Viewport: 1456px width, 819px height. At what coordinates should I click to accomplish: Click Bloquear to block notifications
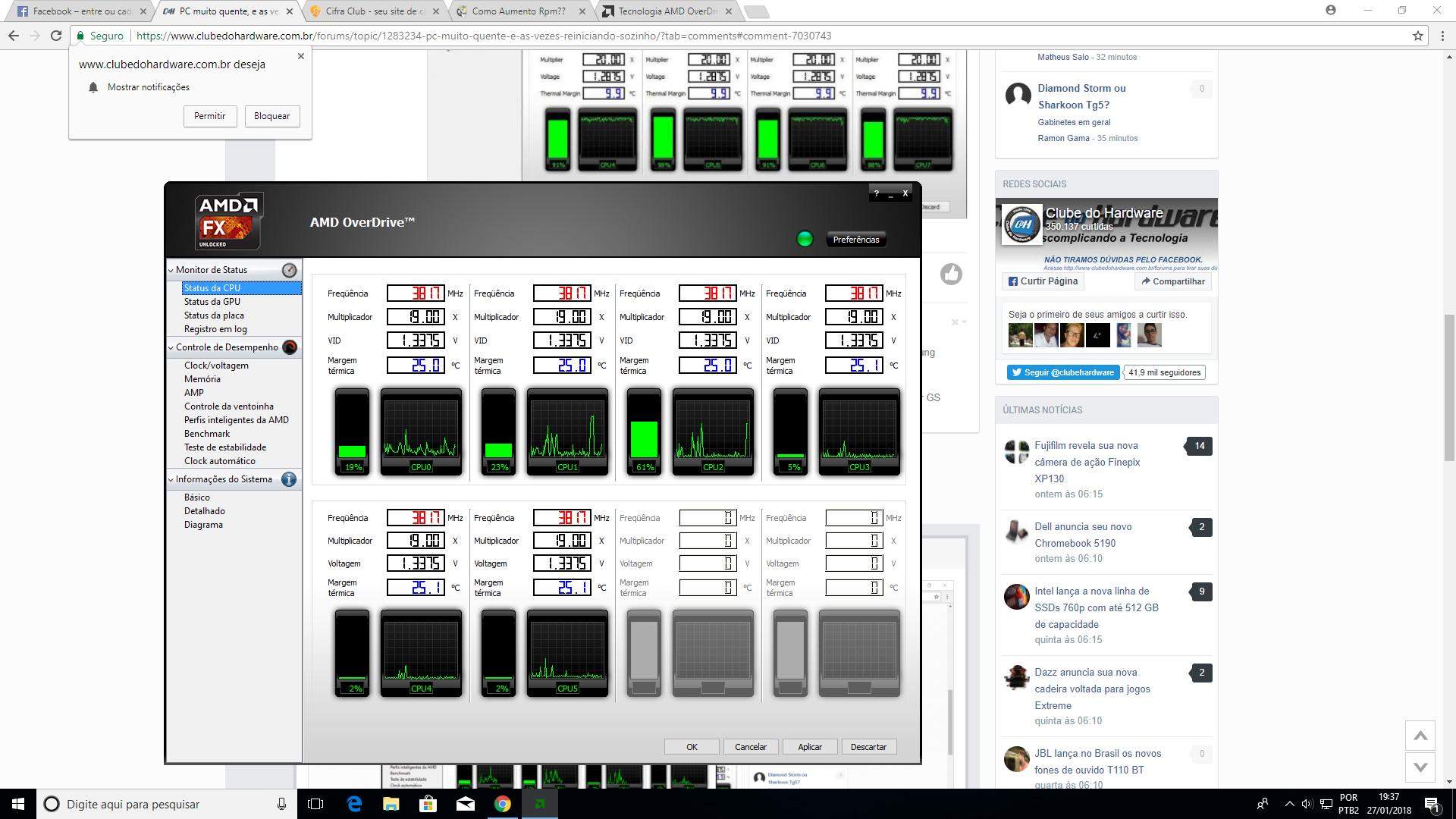coord(272,116)
